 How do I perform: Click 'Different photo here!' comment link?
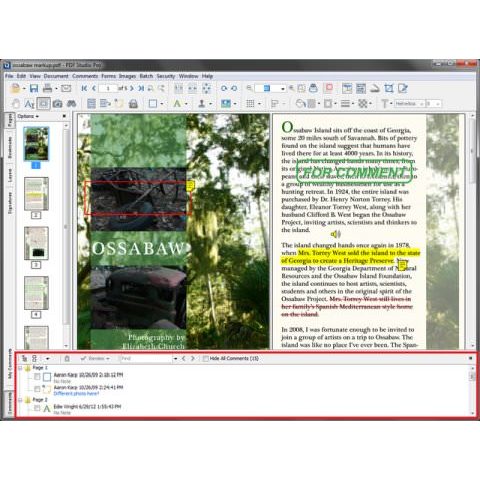coord(76,393)
